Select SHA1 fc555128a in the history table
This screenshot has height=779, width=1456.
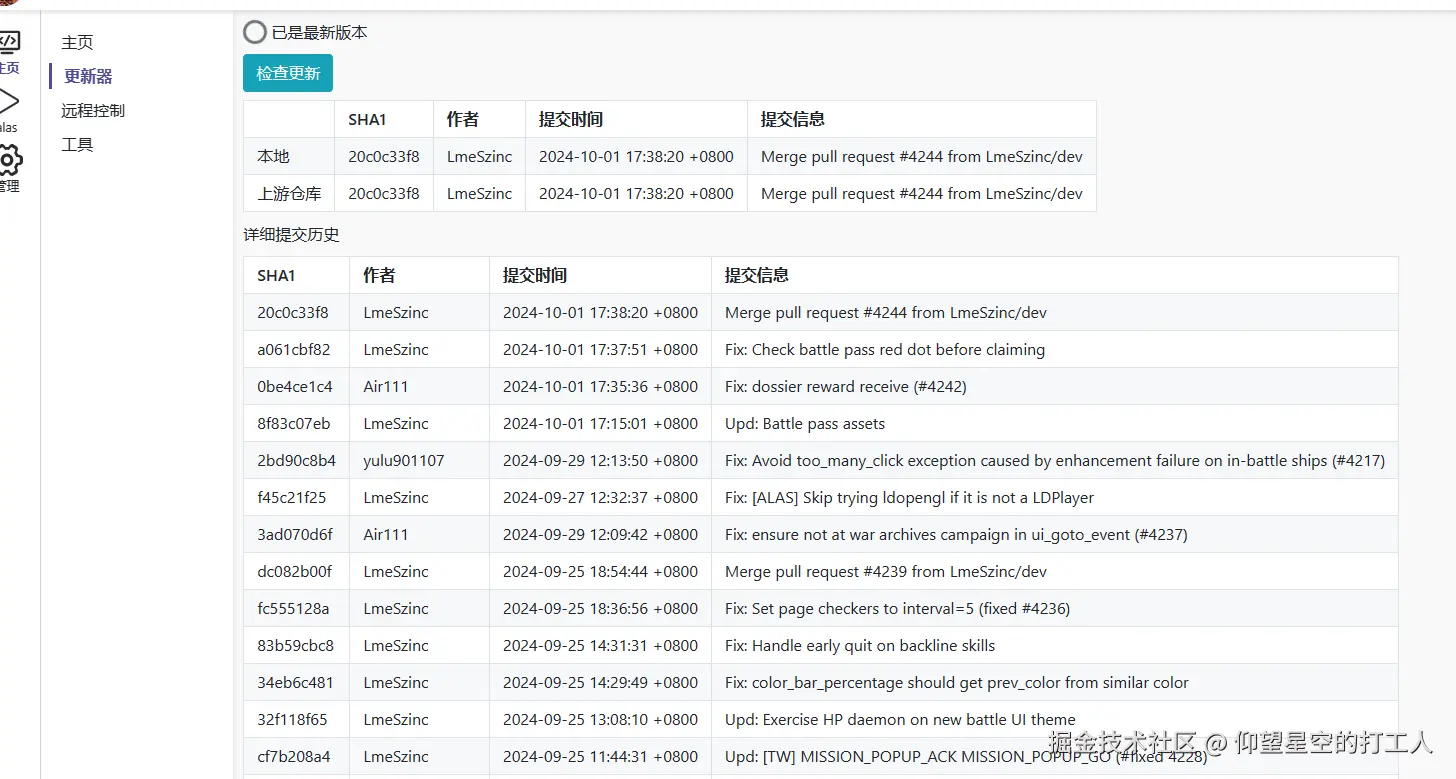click(x=293, y=608)
